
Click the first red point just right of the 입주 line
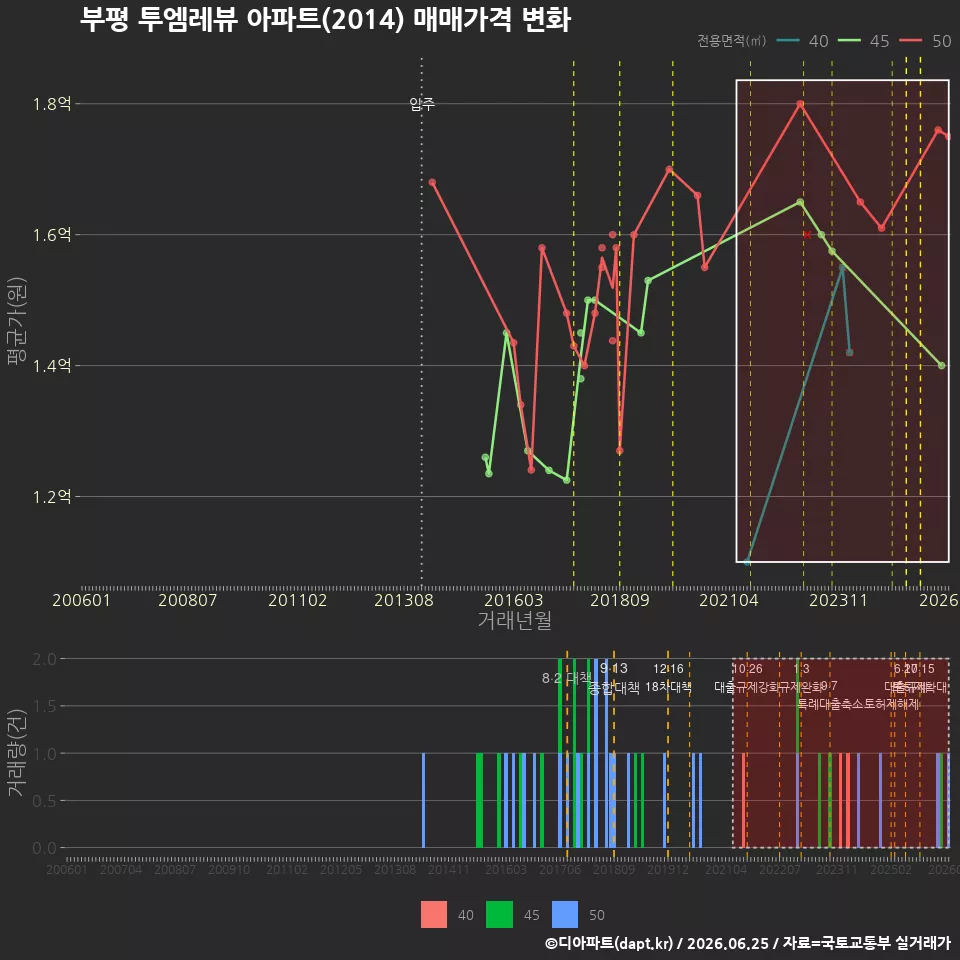[x=432, y=182]
